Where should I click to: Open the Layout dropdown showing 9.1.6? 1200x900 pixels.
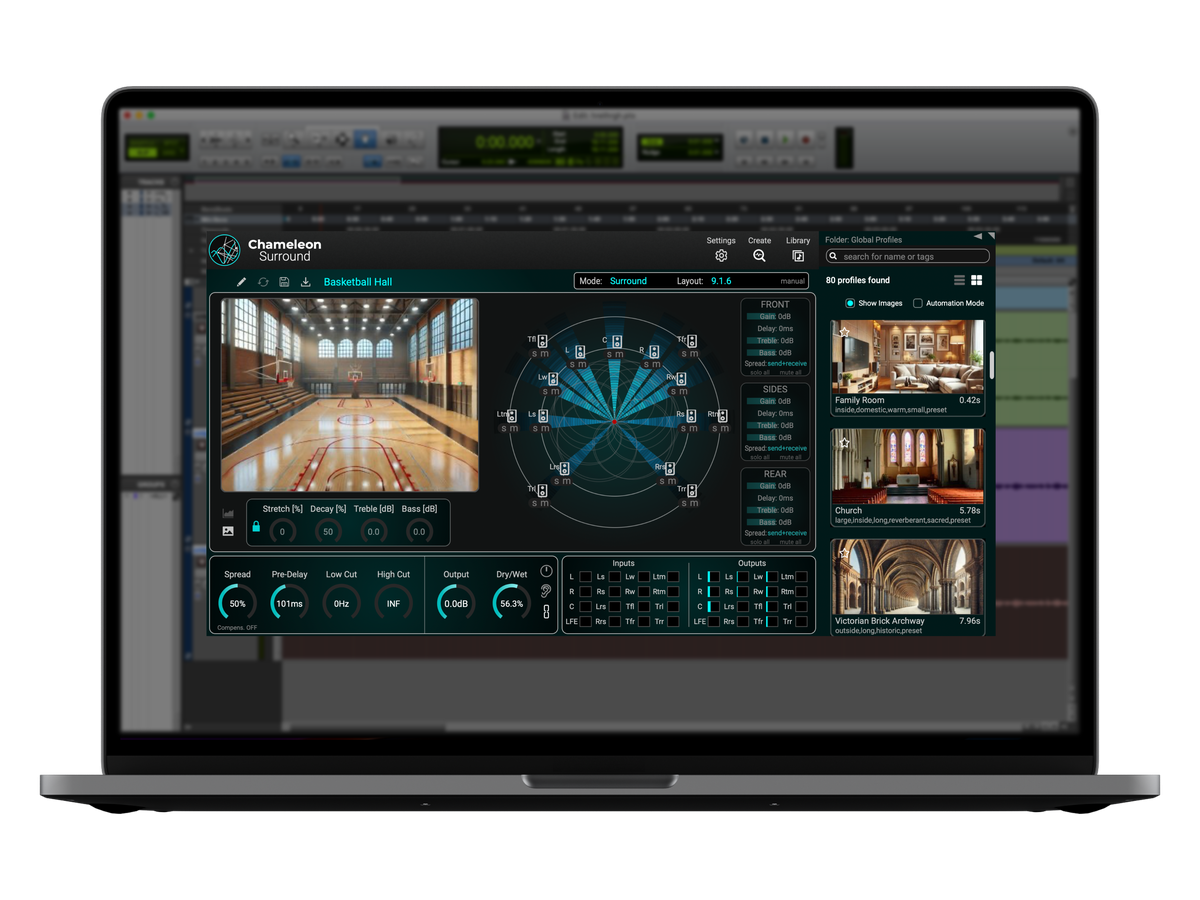point(721,281)
